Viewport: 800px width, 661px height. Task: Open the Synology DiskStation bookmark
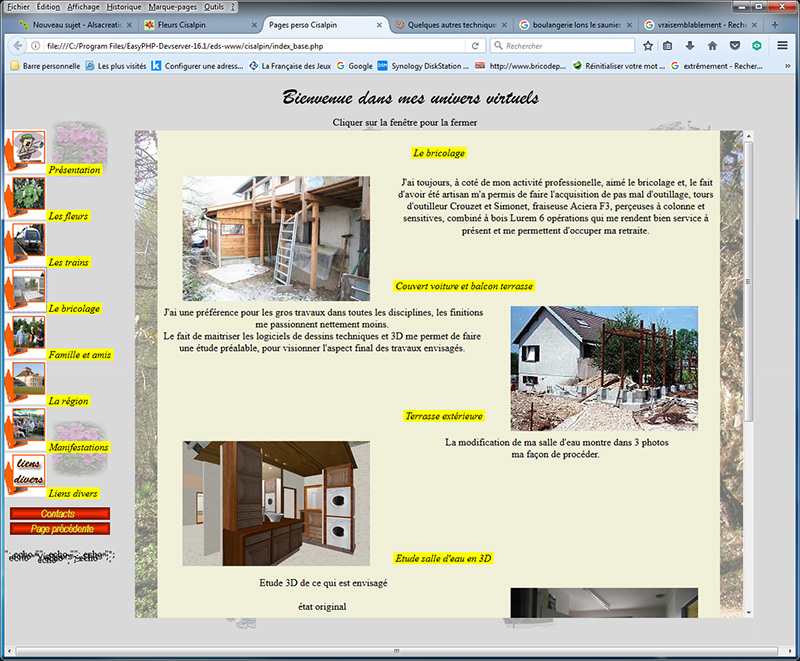pos(423,66)
